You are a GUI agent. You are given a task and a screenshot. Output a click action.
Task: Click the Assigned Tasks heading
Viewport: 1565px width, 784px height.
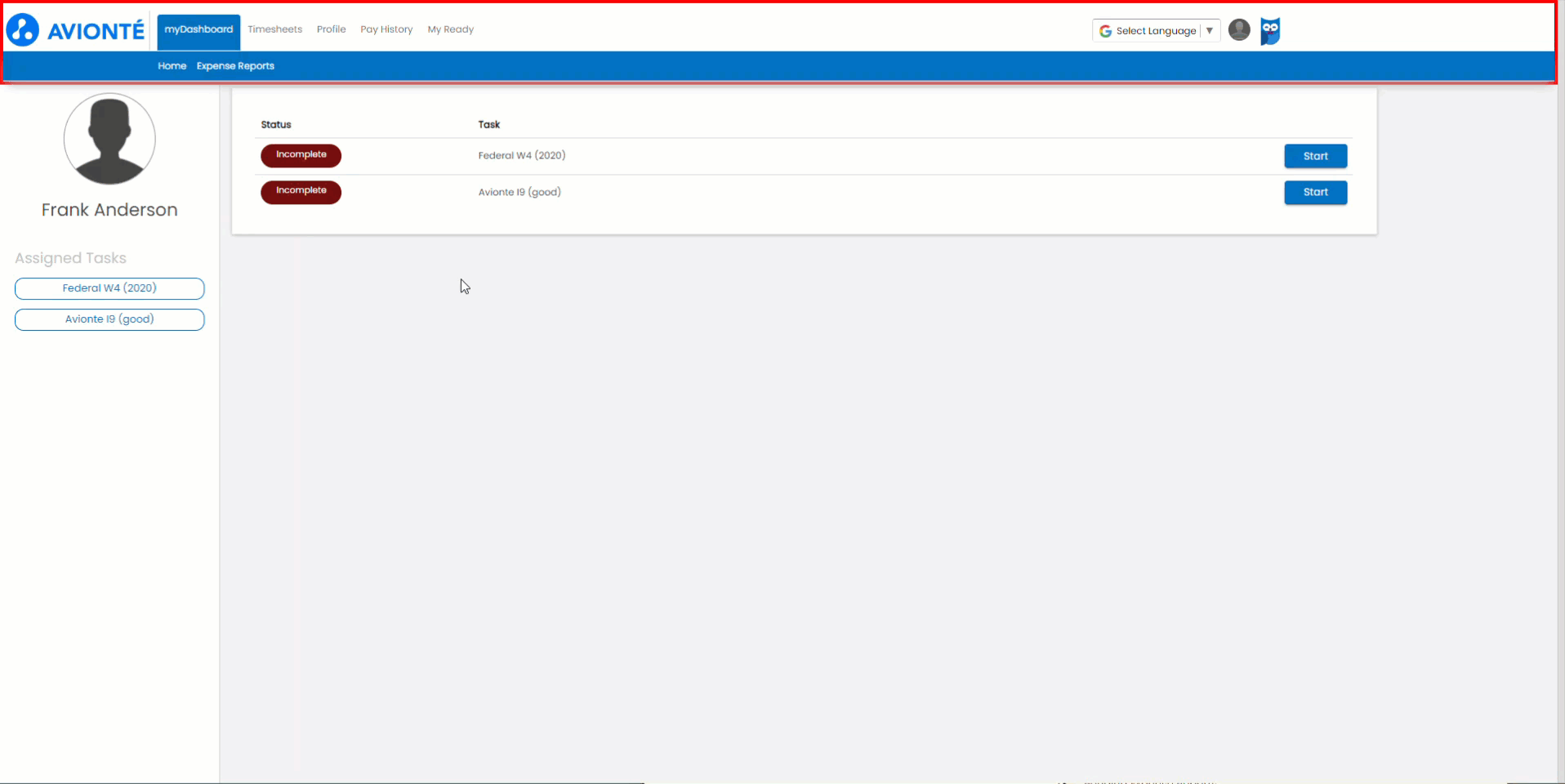pos(70,258)
